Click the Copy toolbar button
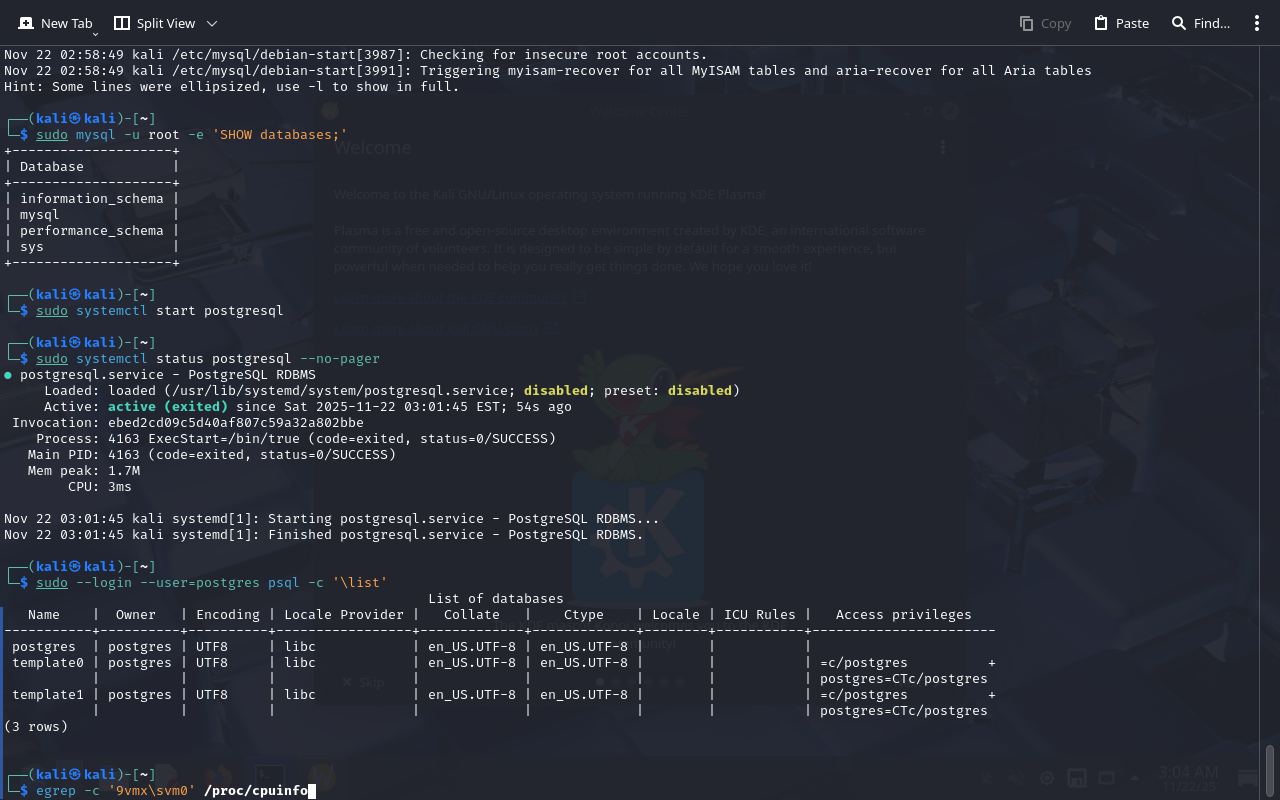1280x800 pixels. (x=1045, y=23)
